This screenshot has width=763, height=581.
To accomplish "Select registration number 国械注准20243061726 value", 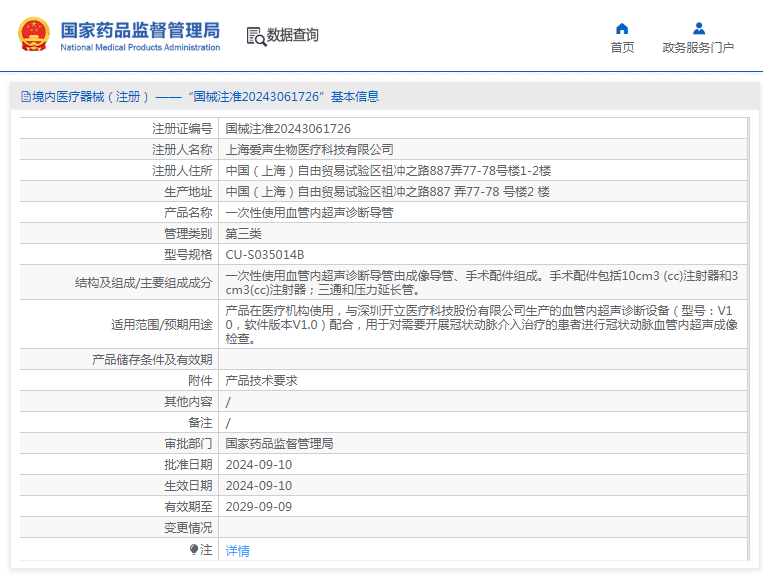I will pyautogui.click(x=288, y=128).
